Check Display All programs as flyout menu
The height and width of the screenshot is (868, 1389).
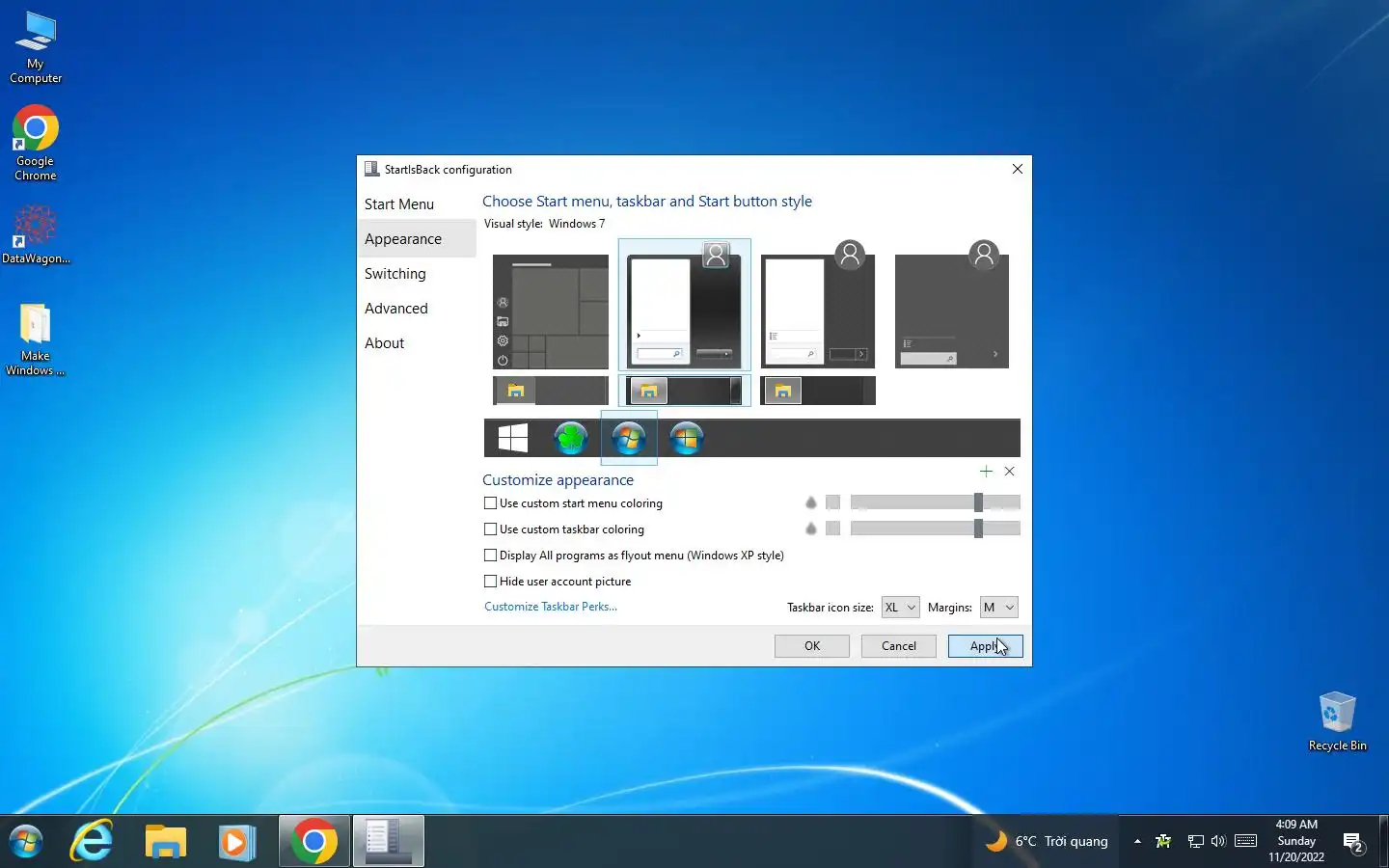pyautogui.click(x=490, y=555)
